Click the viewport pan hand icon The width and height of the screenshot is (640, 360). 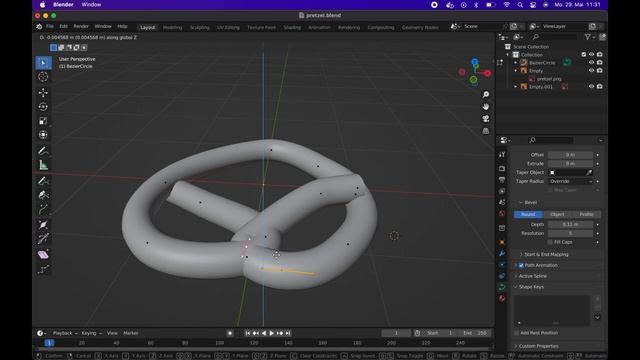486,107
